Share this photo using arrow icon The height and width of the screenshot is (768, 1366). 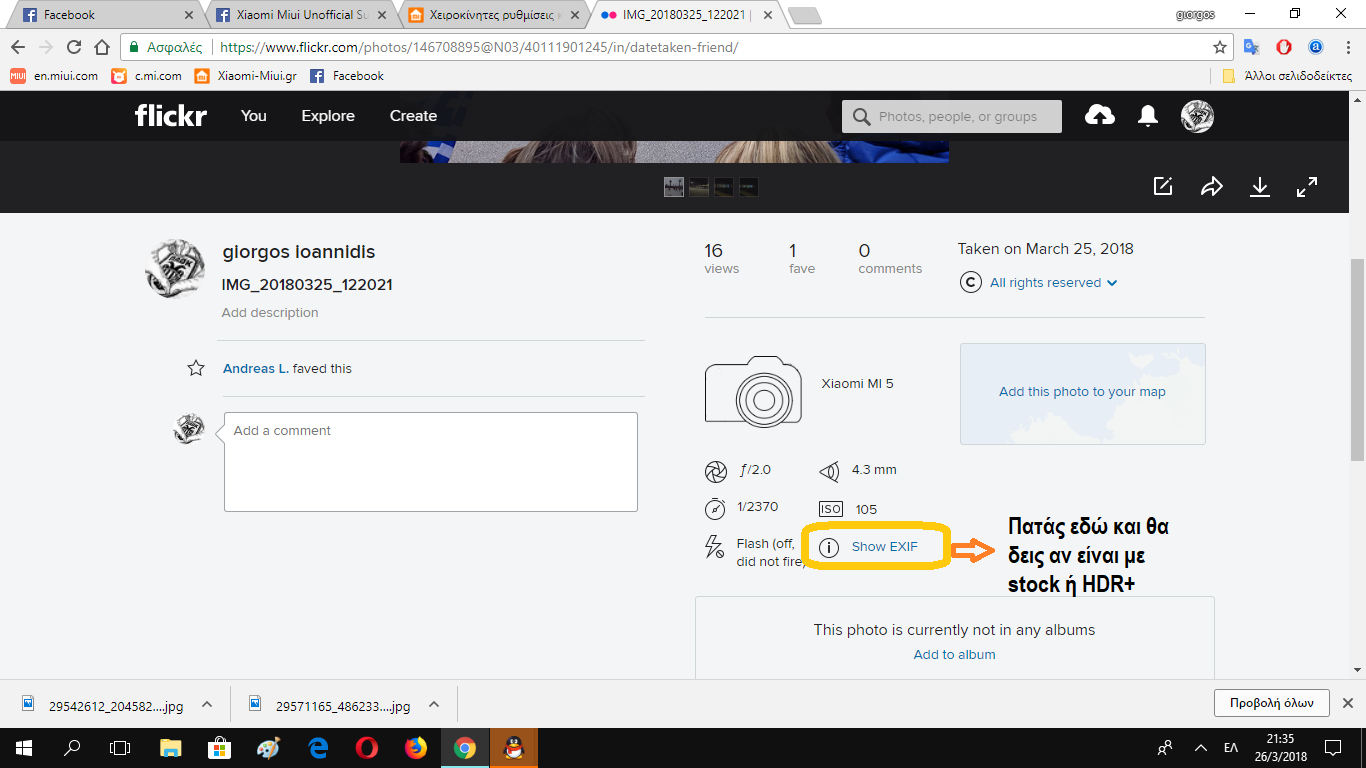point(1212,186)
